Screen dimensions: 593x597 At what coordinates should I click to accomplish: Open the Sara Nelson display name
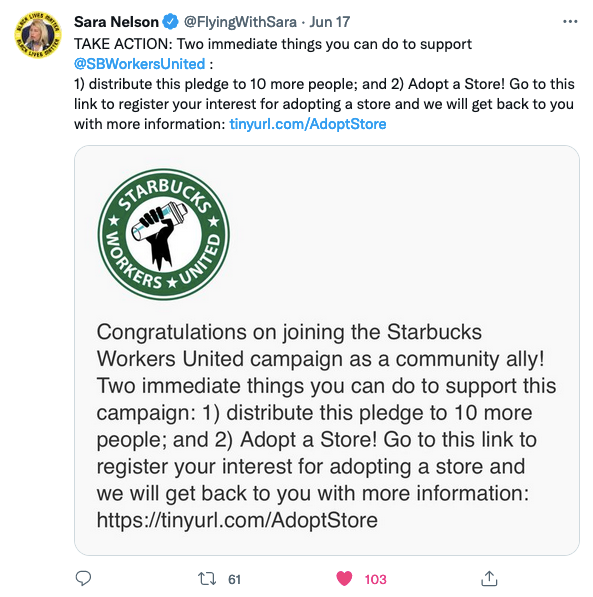116,22
